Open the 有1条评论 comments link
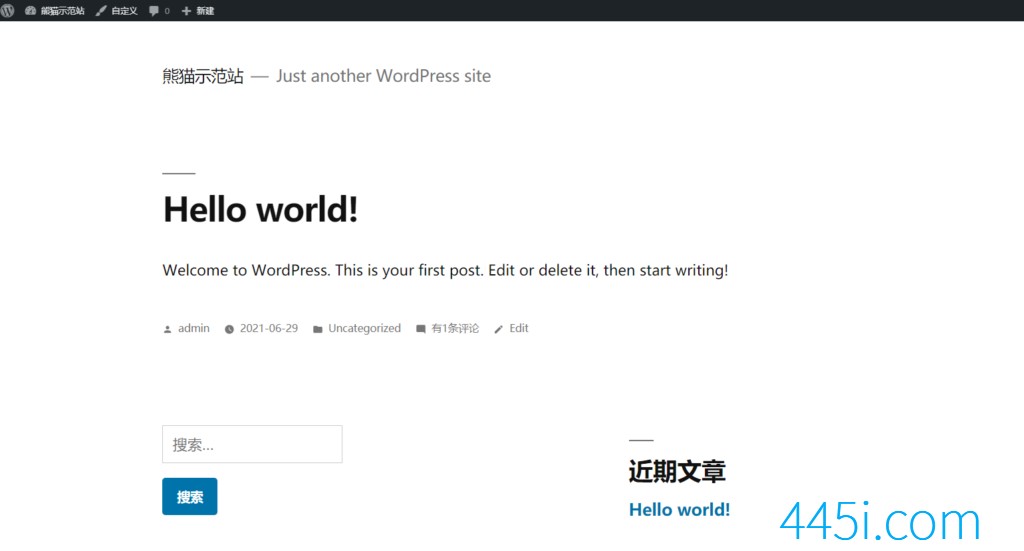This screenshot has width=1024, height=551. (x=455, y=328)
